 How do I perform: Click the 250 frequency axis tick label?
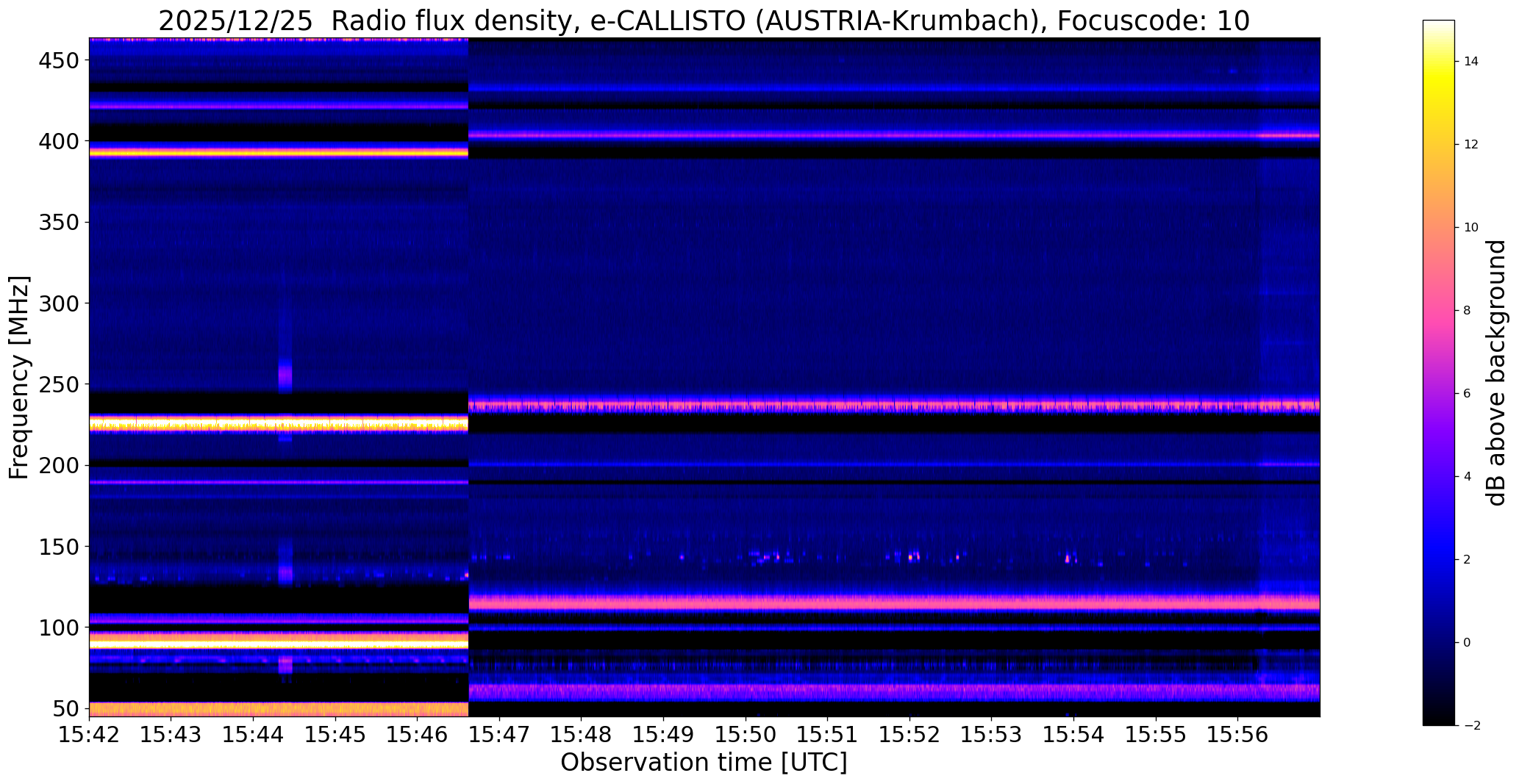coord(57,384)
